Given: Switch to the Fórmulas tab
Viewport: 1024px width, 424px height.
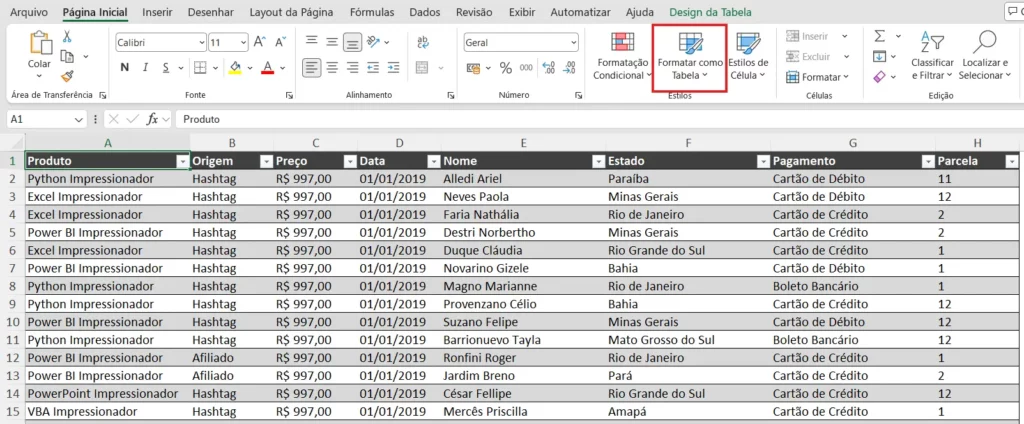Looking at the screenshot, I should point(372,12).
